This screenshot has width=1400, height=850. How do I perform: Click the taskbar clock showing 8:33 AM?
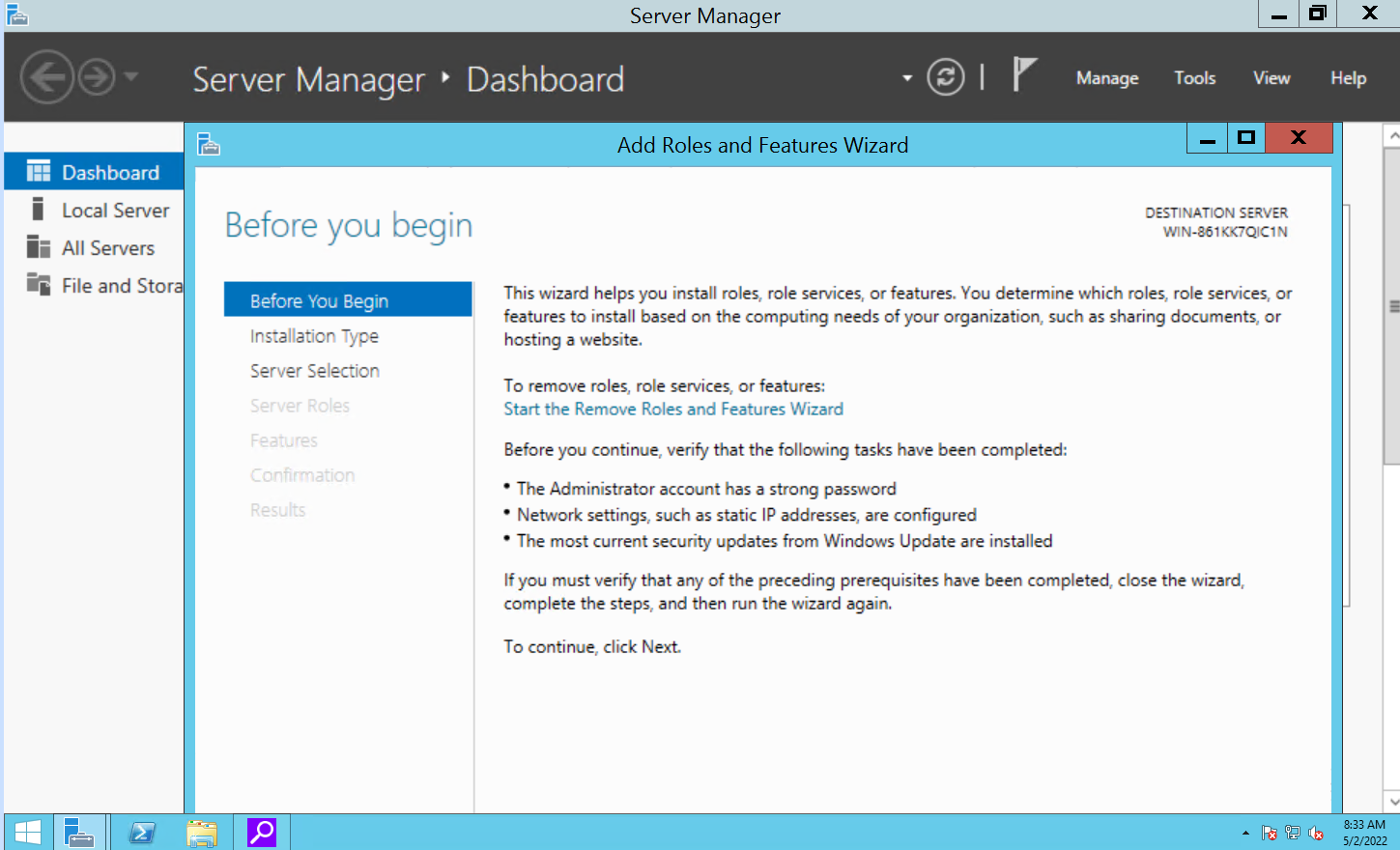pyautogui.click(x=1364, y=833)
